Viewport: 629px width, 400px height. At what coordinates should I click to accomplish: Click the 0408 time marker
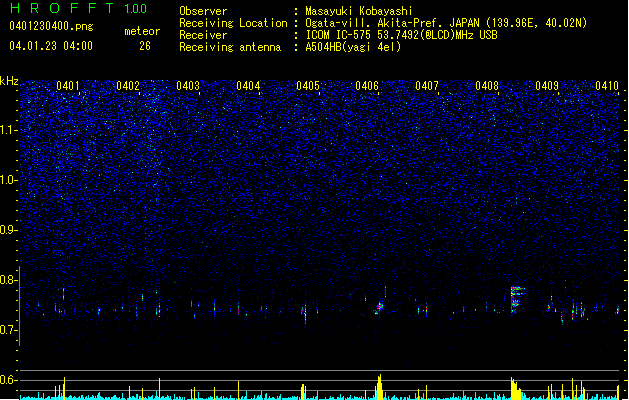coord(487,86)
